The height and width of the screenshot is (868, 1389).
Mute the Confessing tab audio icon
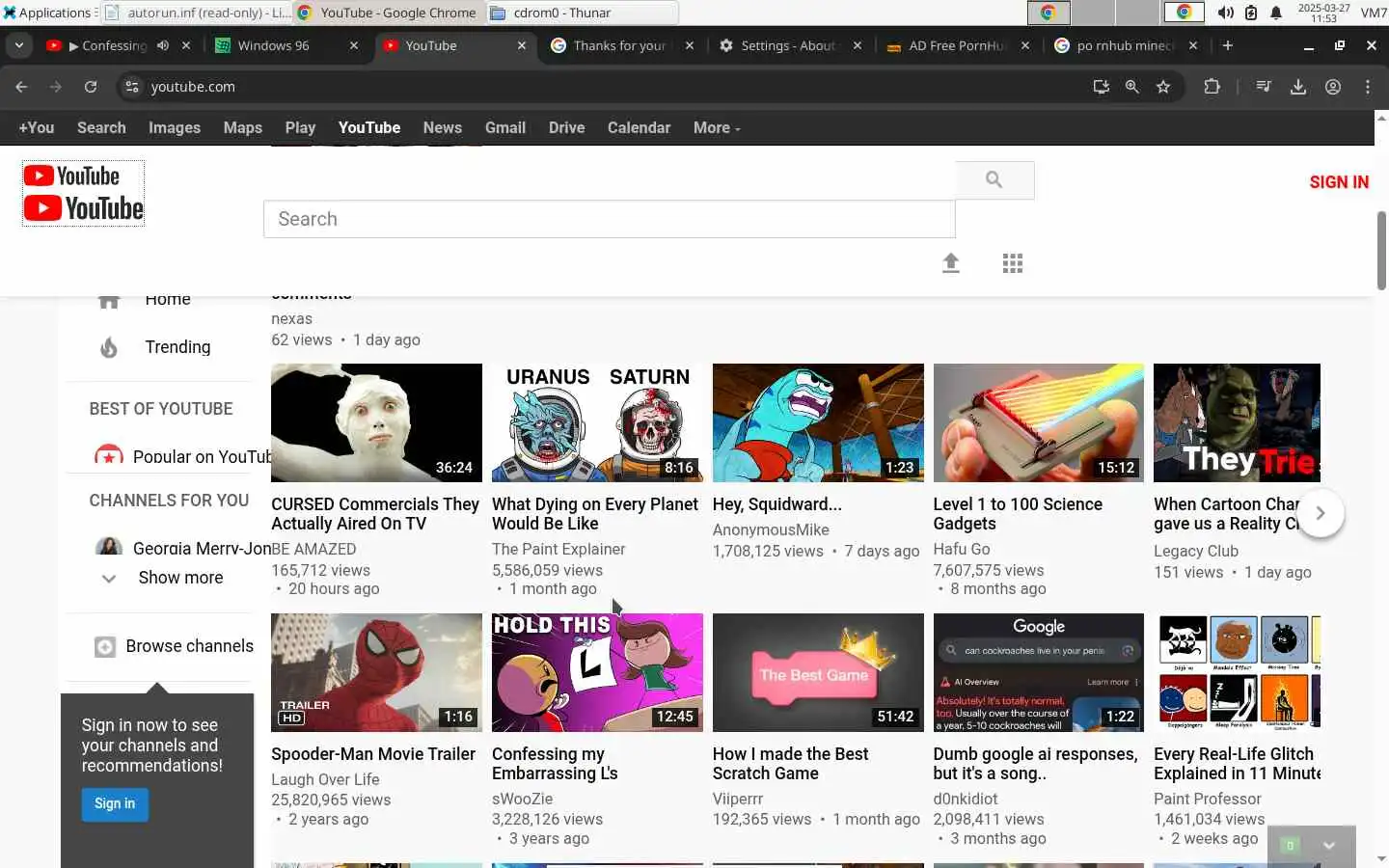click(163, 45)
